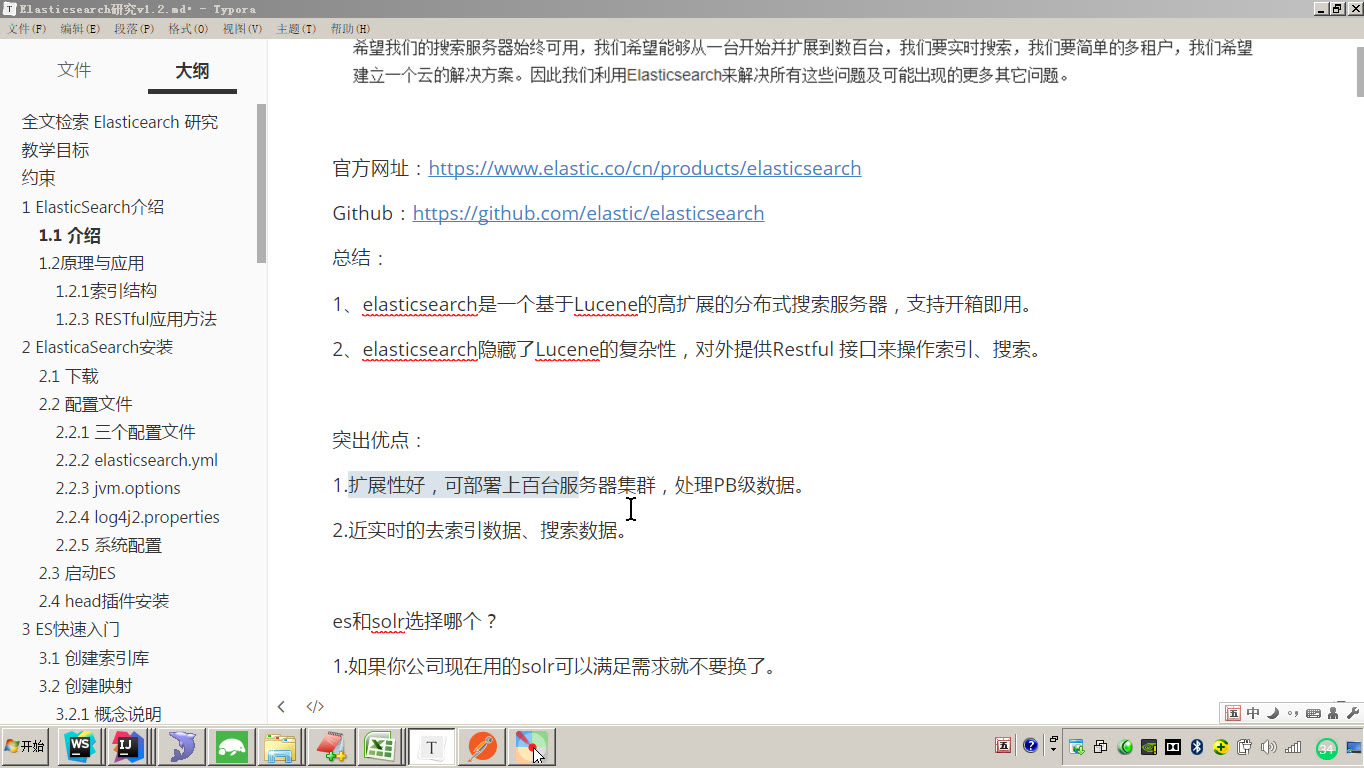Screen dimensions: 1364x768
Task: Open the Windows 开始 start button
Action: (25, 747)
